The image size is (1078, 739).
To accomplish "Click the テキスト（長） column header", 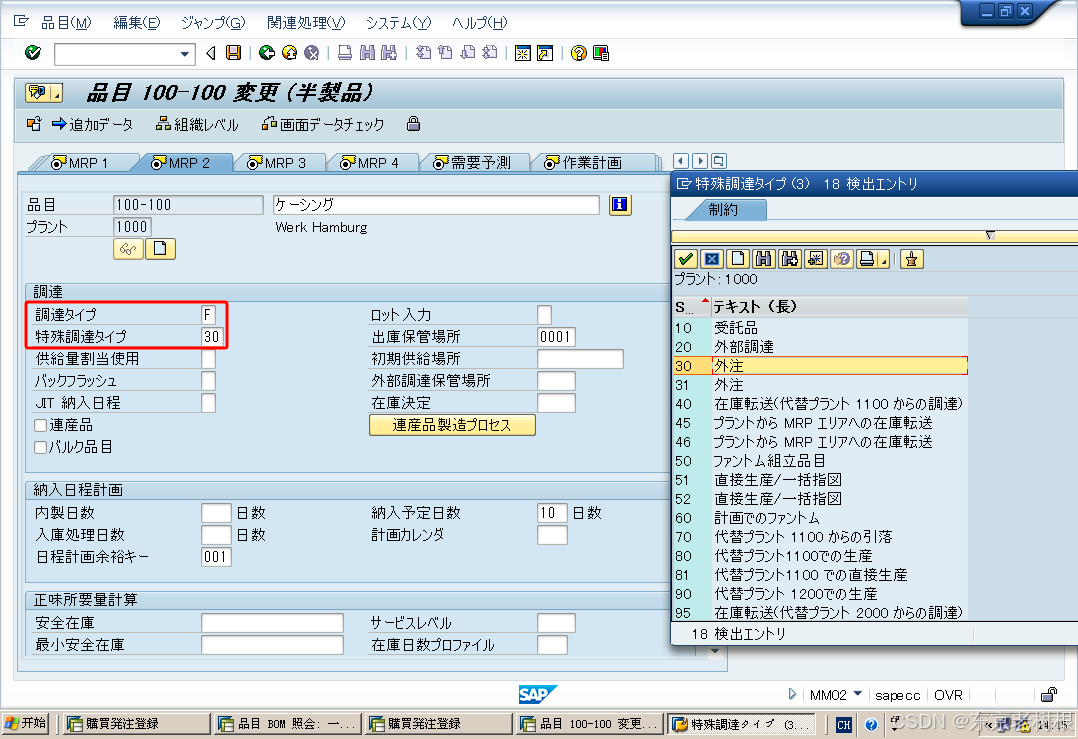I will (x=839, y=307).
